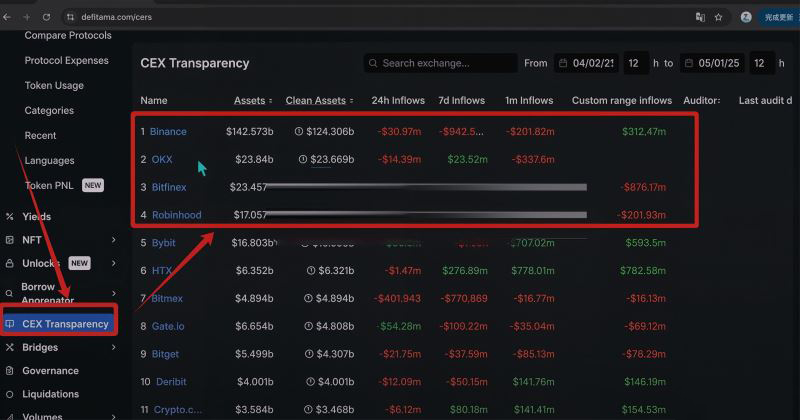Click calendar icon in From date
Screen dimensions: 800x420
563,63
